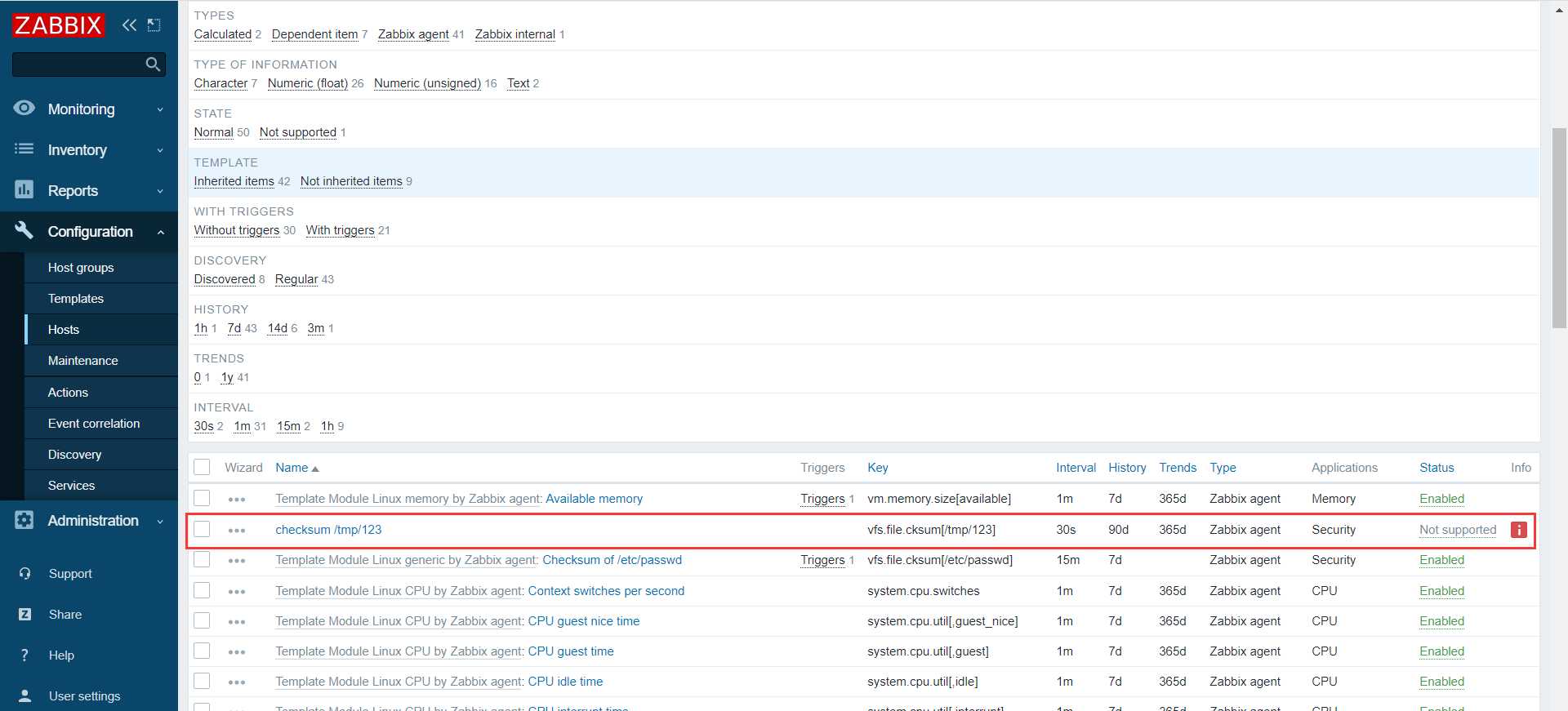Expand the Reports menu

[x=89, y=190]
